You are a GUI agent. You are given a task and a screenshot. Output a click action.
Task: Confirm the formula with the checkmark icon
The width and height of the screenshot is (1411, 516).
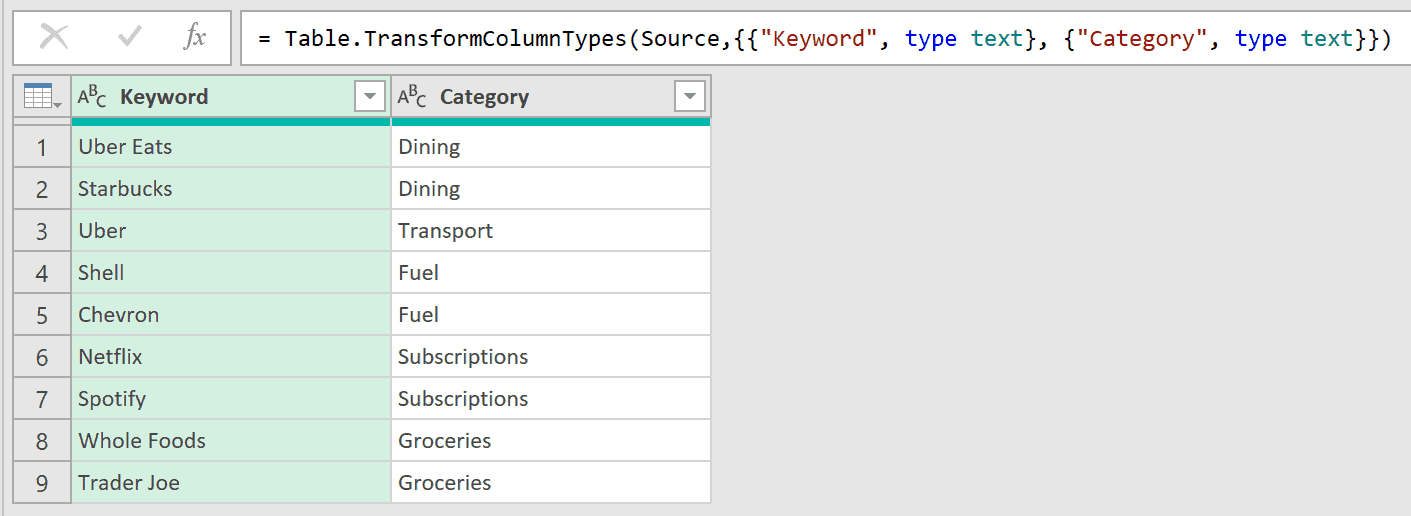pyautogui.click(x=130, y=38)
